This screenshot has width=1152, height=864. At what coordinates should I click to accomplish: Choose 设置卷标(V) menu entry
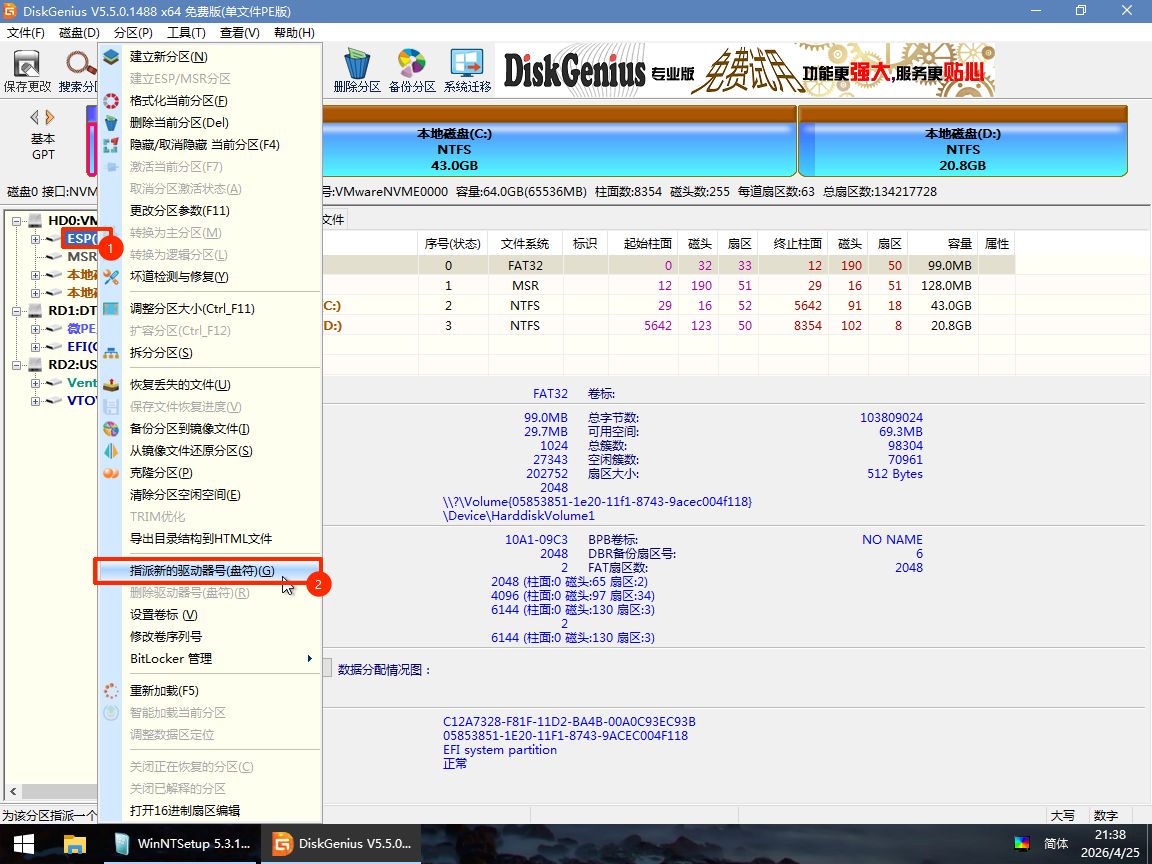[209, 615]
